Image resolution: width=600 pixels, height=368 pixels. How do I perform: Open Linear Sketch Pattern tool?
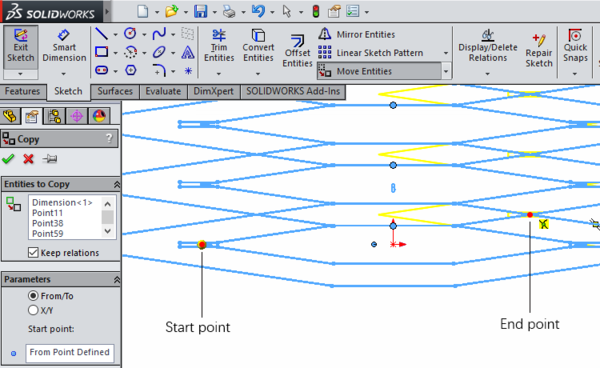[370, 52]
